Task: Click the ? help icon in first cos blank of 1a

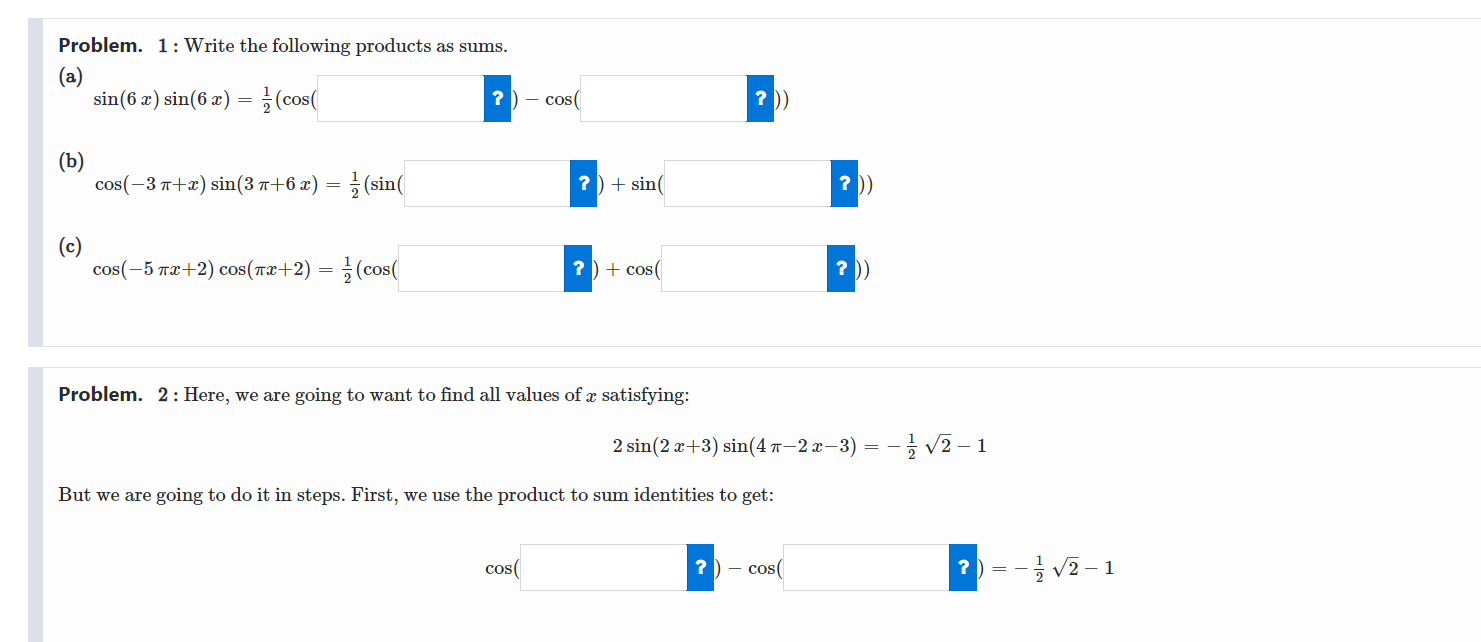Action: (496, 98)
